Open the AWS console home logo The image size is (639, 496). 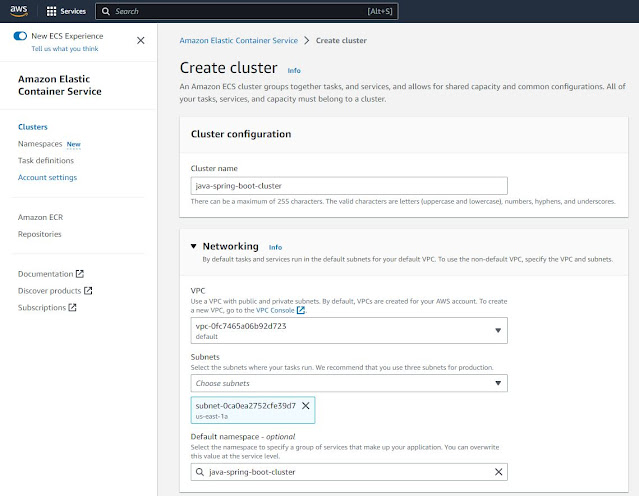(x=19, y=11)
